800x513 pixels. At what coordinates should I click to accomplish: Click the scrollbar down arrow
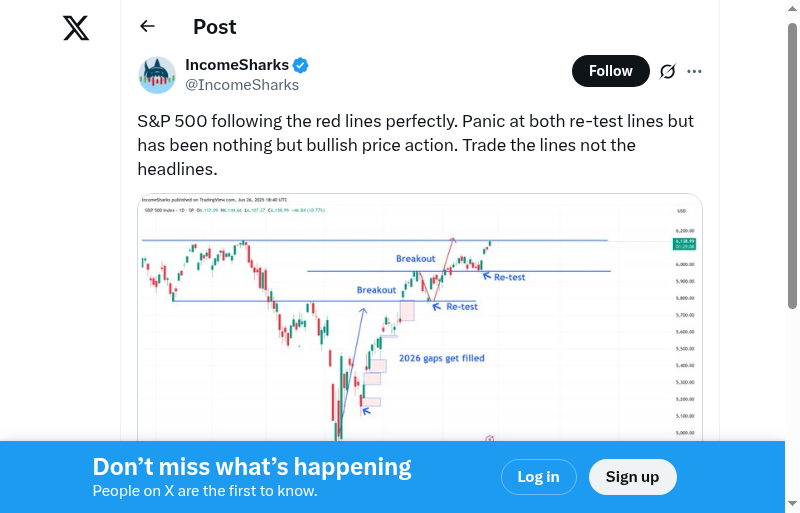coord(793,505)
